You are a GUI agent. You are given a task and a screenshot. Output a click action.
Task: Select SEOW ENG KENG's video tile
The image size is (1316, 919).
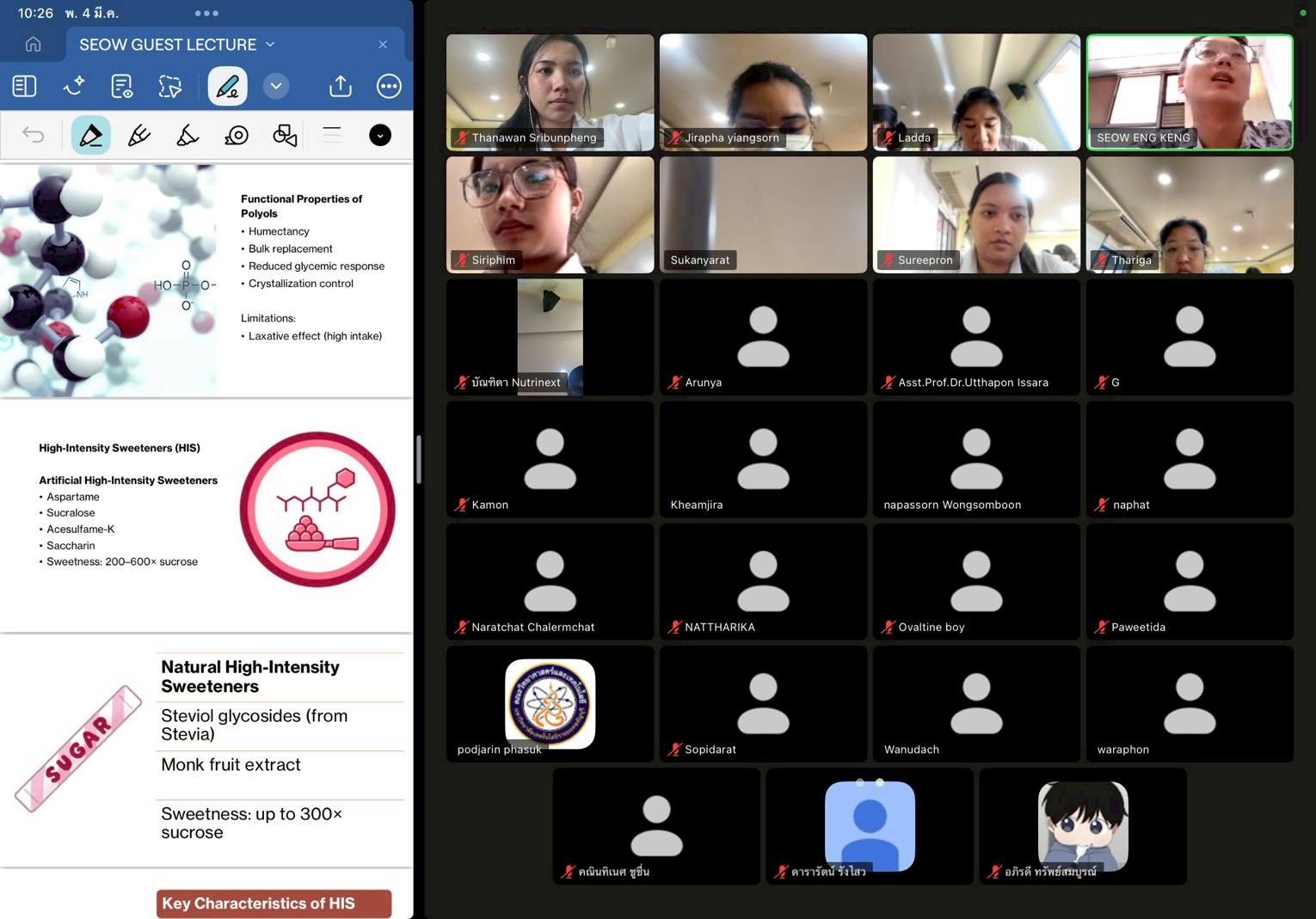click(x=1190, y=92)
